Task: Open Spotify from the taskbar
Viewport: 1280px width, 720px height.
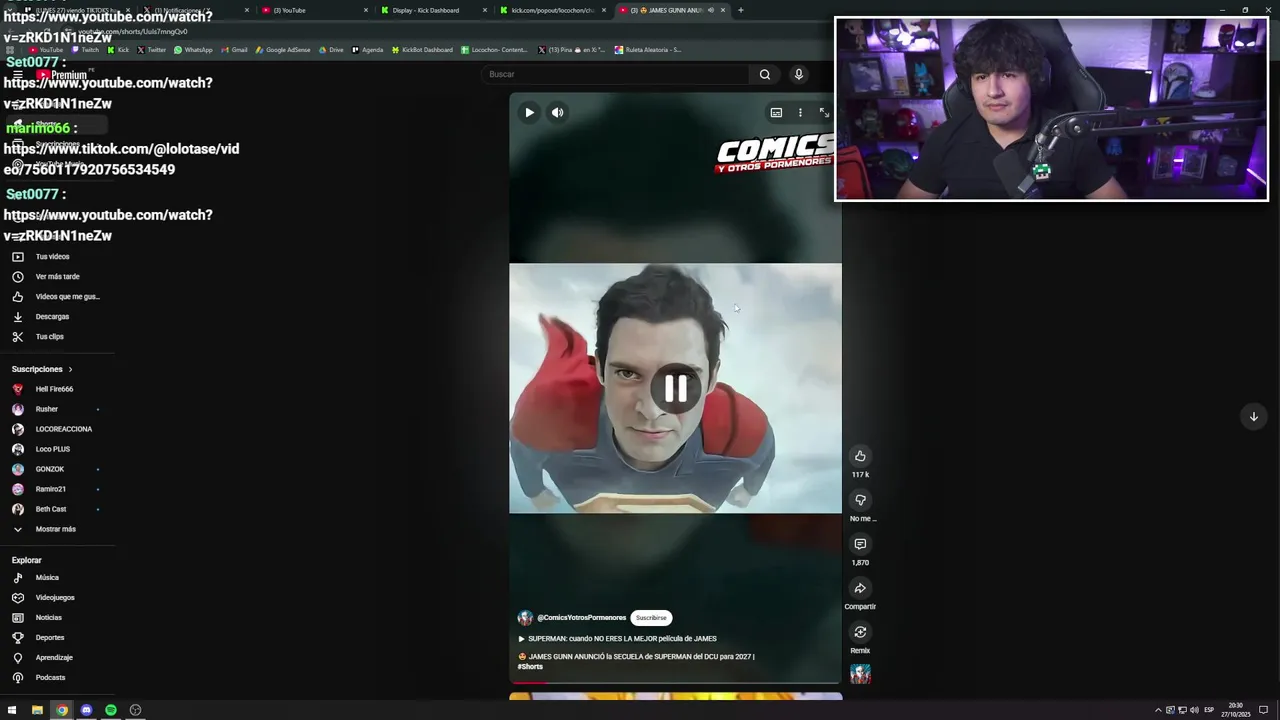Action: pos(111,710)
